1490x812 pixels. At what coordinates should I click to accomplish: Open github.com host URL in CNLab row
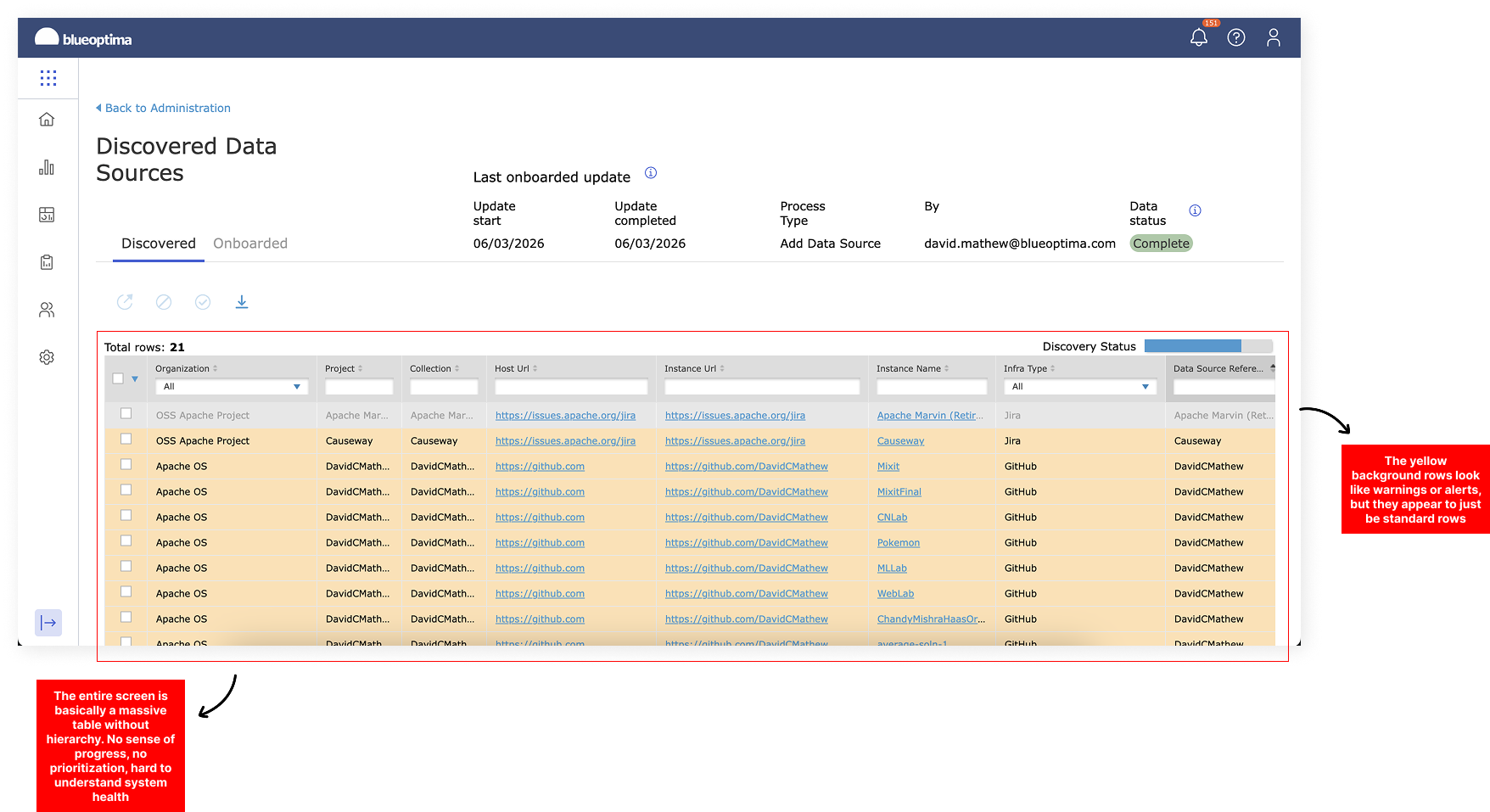(x=540, y=518)
